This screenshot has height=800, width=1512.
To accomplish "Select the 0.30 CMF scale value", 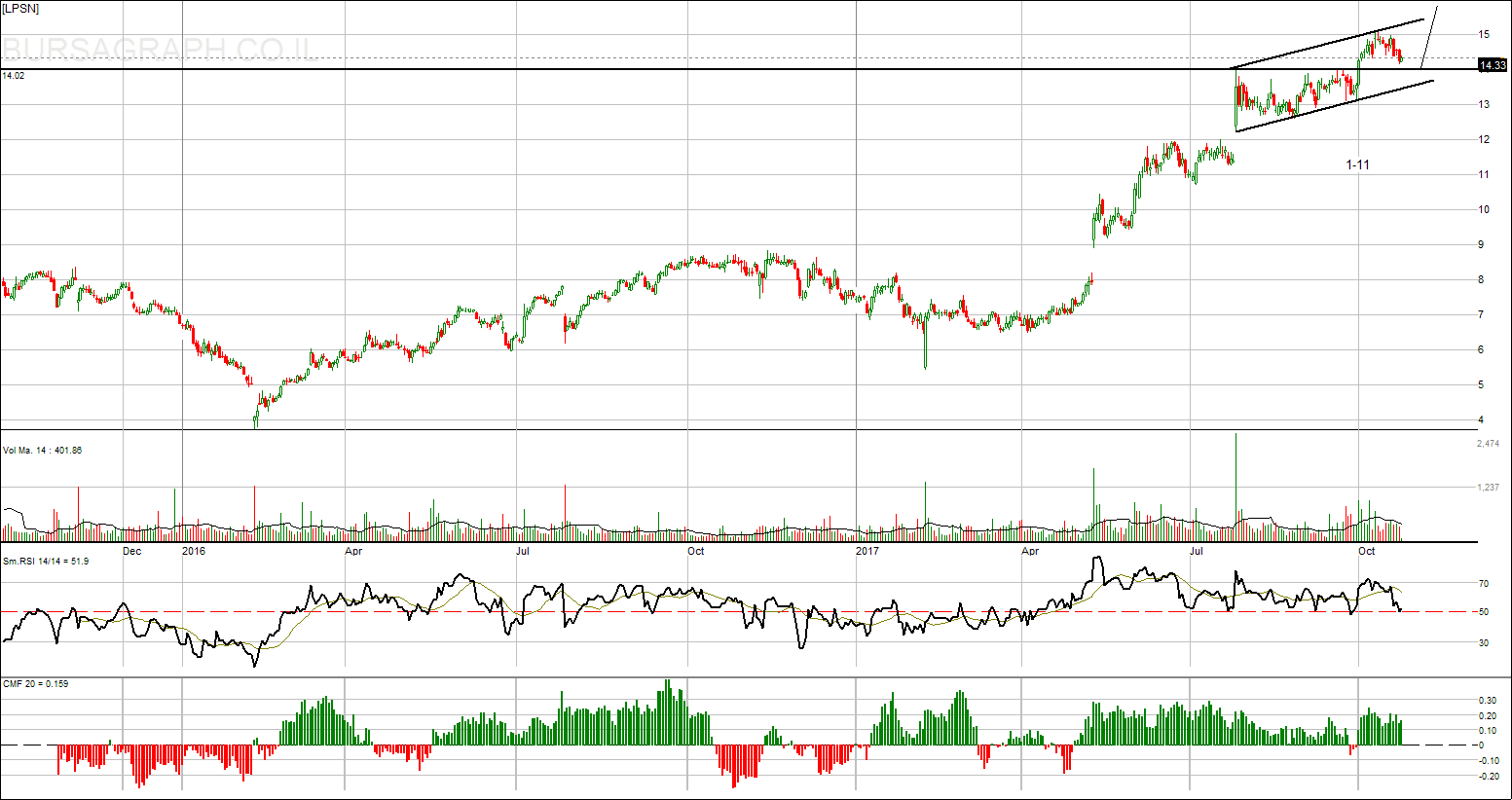I will tap(1488, 700).
